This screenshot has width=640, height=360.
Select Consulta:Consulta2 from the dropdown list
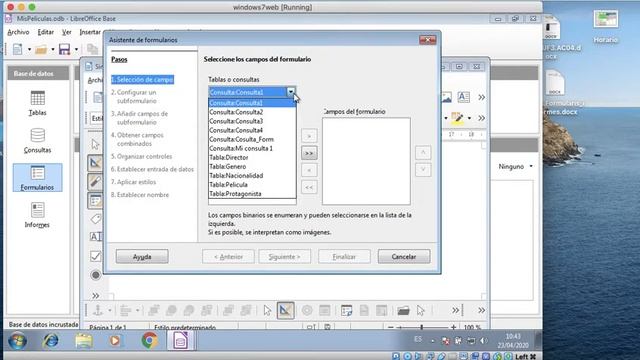(x=252, y=112)
